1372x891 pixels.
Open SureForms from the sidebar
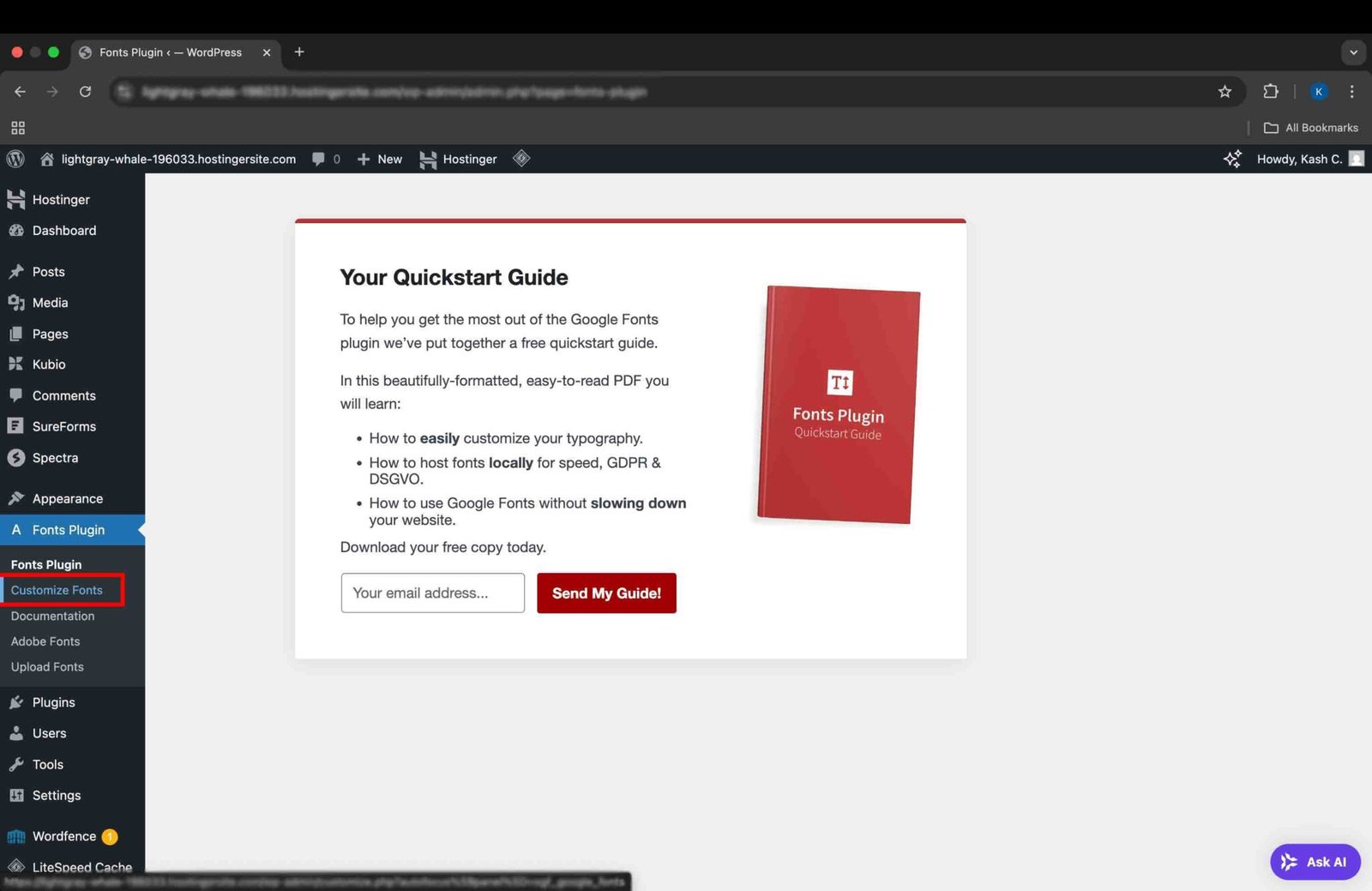click(17, 426)
